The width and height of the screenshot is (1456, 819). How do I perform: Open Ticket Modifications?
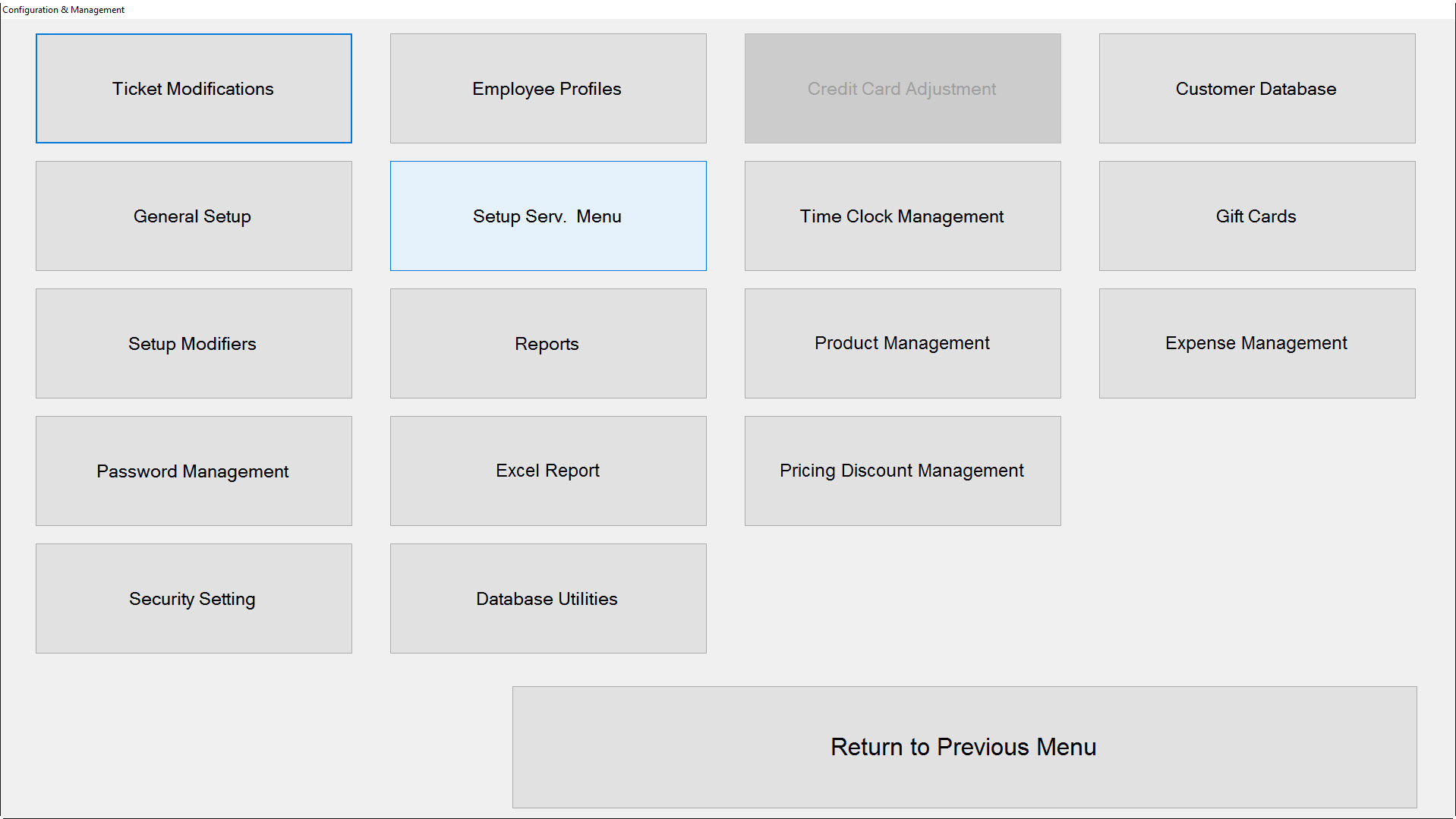click(x=194, y=88)
